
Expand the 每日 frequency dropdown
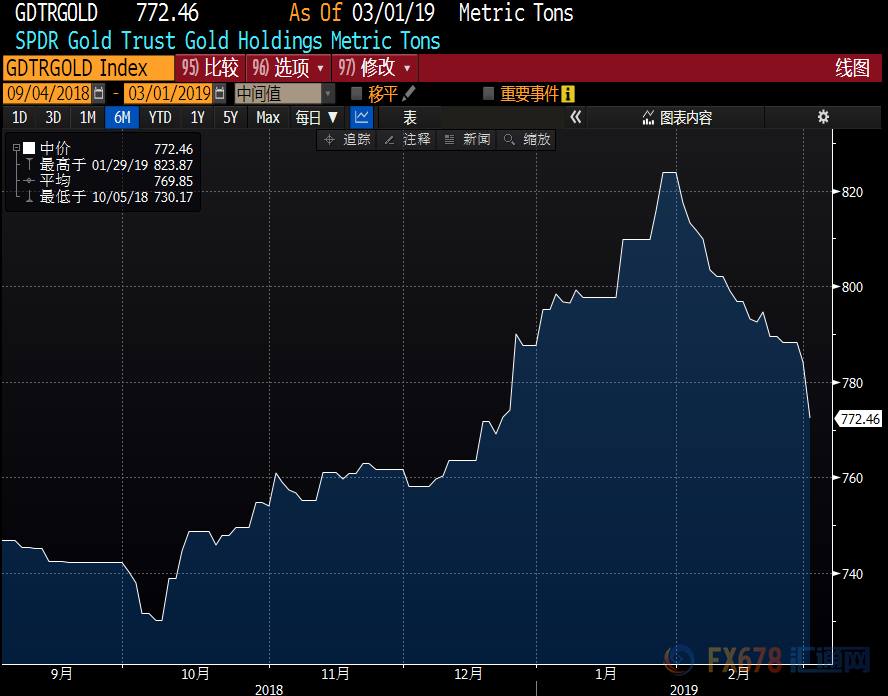point(316,117)
